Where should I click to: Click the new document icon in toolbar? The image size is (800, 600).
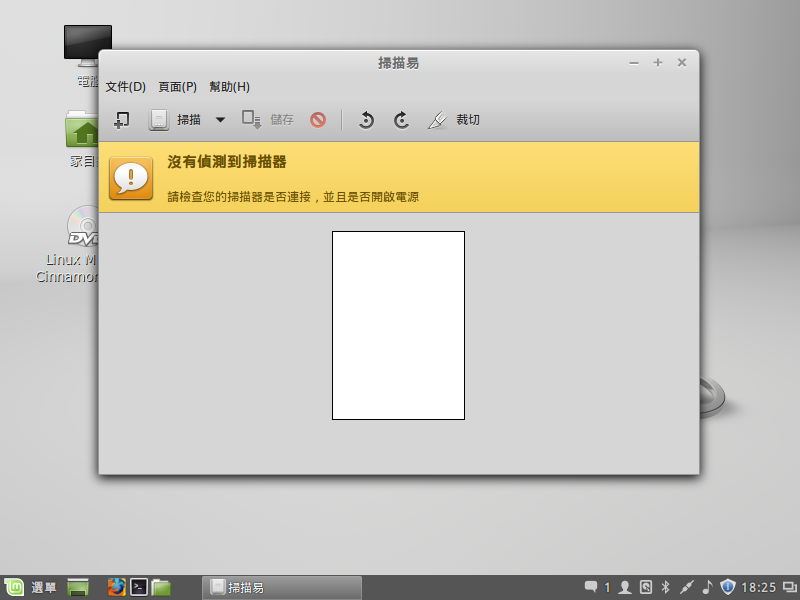click(x=121, y=120)
